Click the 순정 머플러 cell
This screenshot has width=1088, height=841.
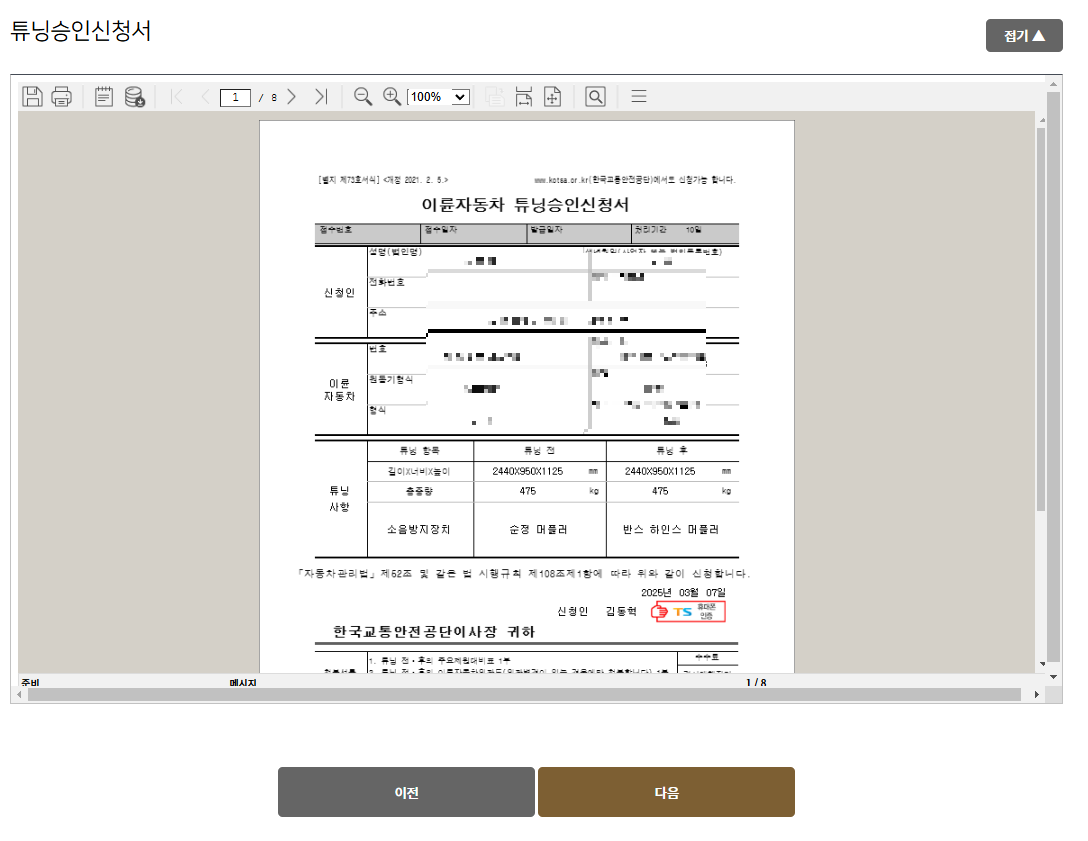538,529
